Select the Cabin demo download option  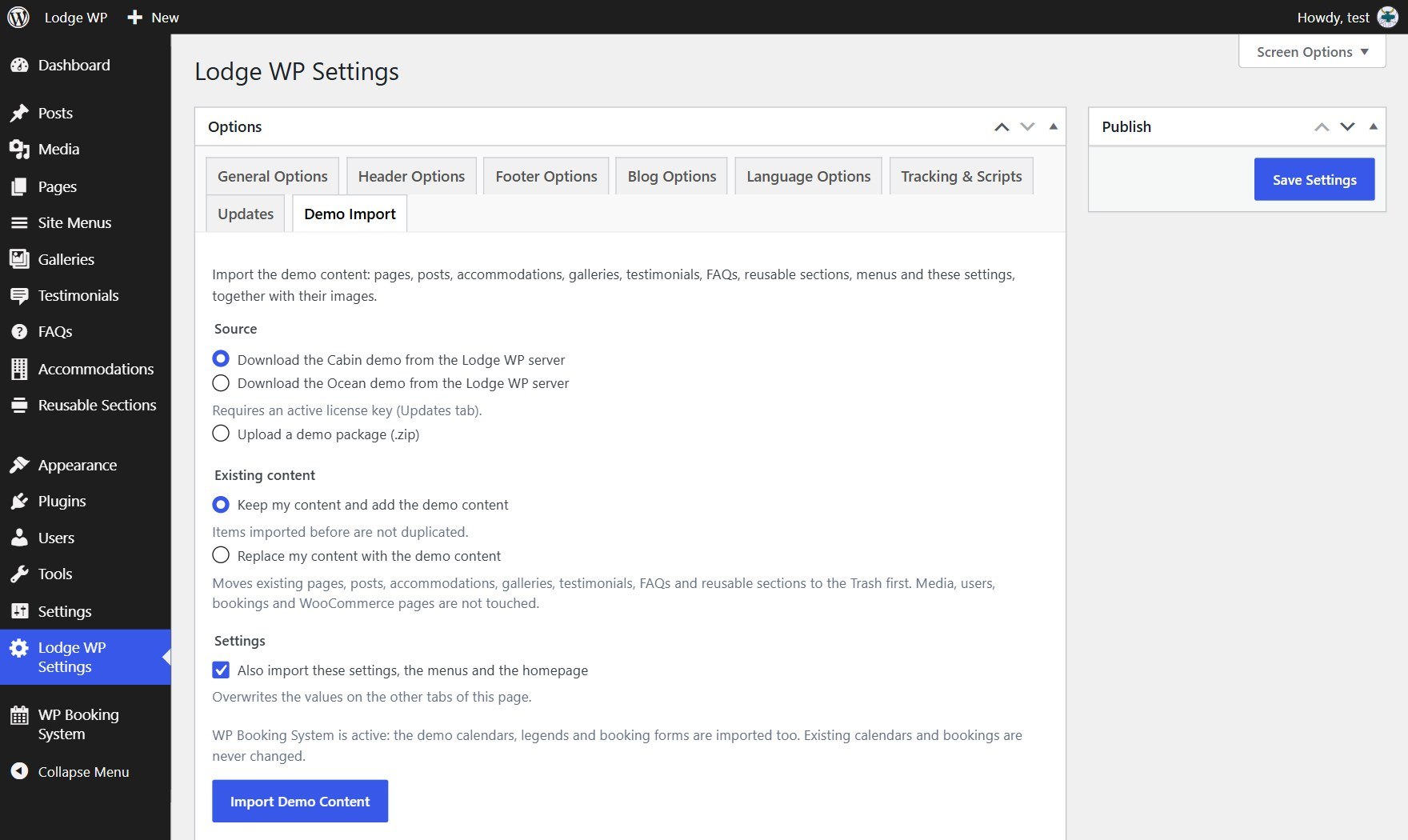(x=221, y=359)
